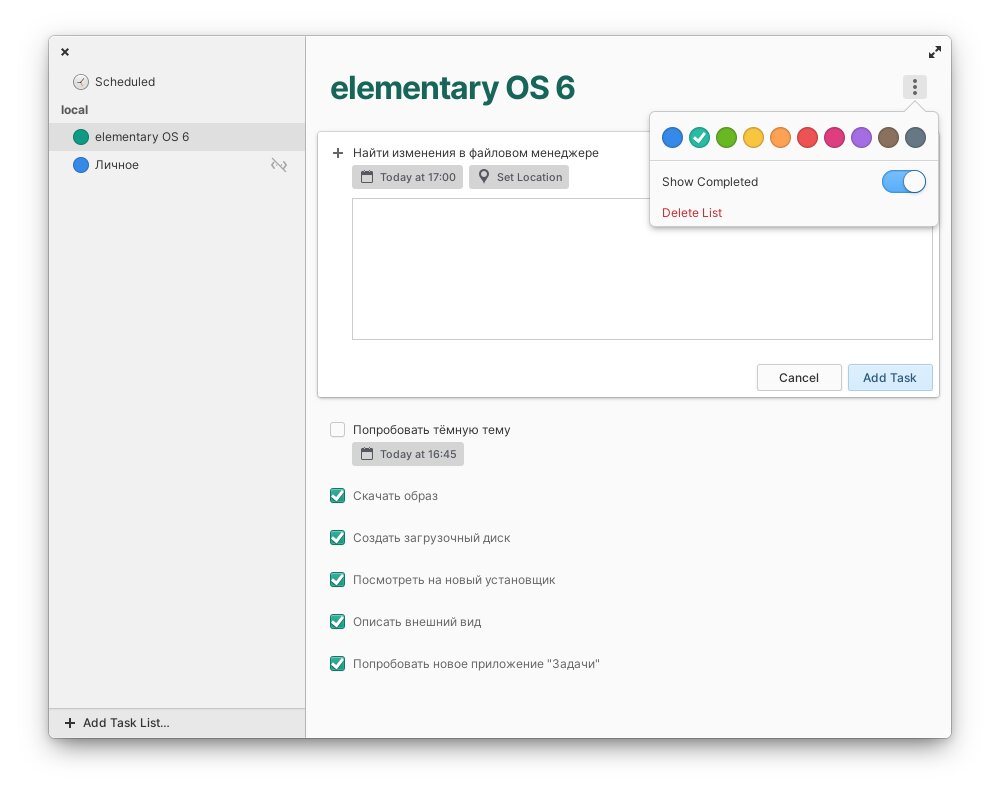Uncheck the Скачать образ task

338,496
